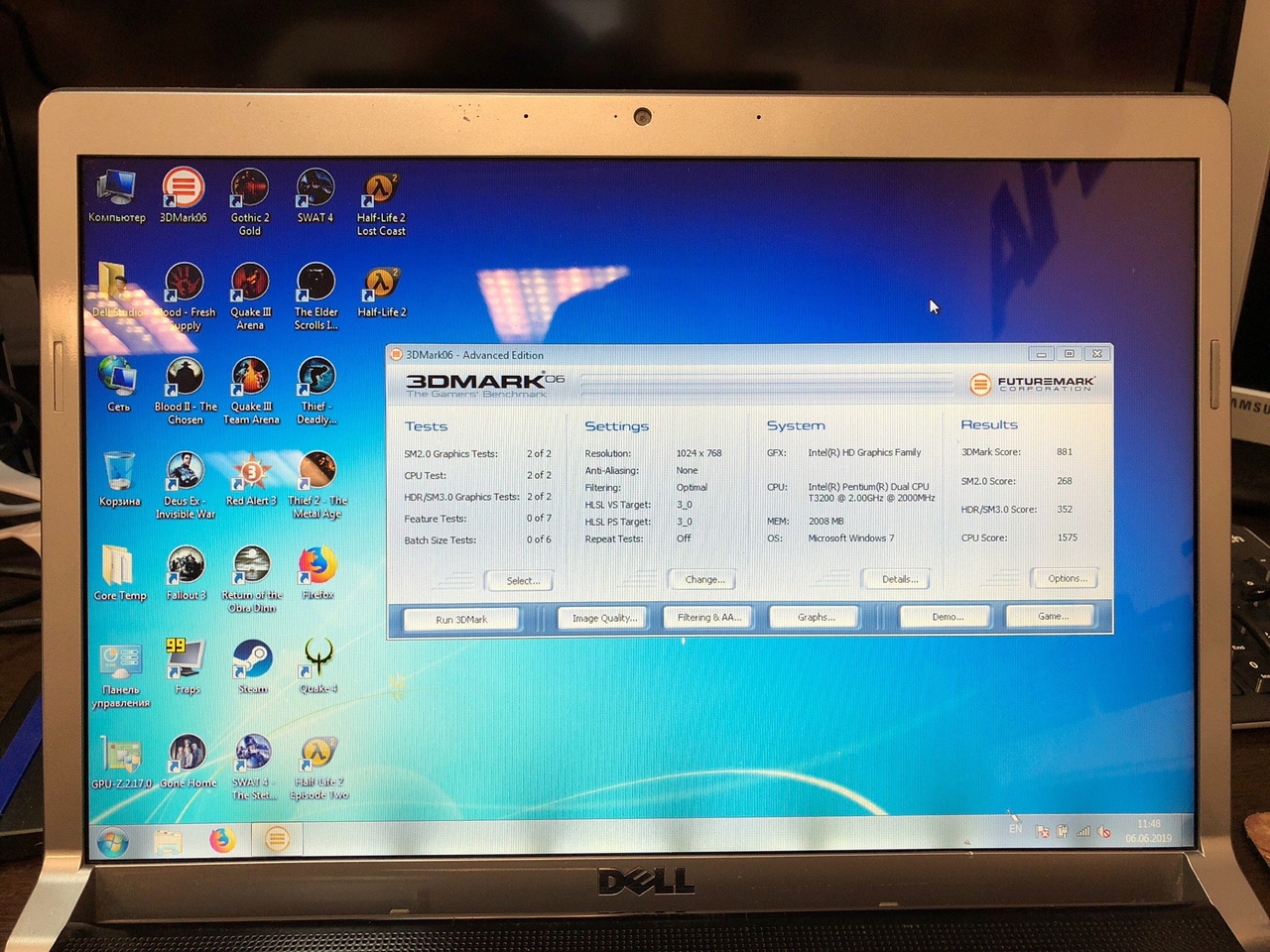
Task: Click the EN language indicator in the tray
Action: (1015, 830)
